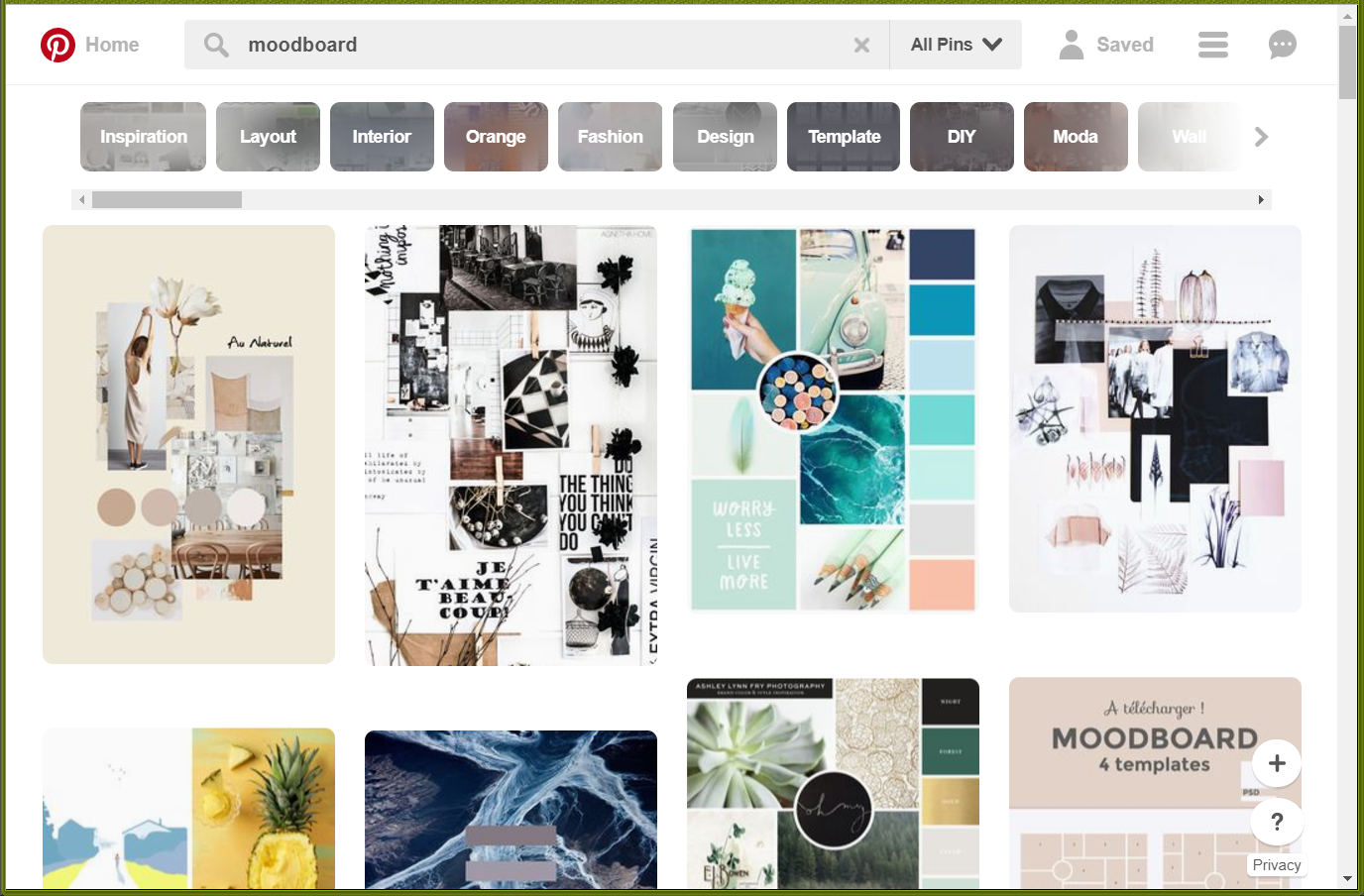Click the Privacy link
The height and width of the screenshot is (896, 1364).
coord(1277,865)
